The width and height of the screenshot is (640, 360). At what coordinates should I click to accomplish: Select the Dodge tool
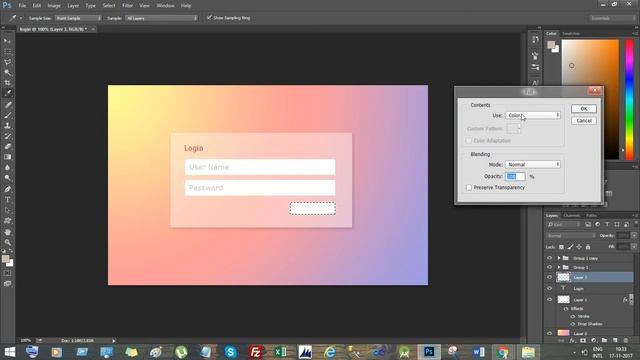[7, 178]
